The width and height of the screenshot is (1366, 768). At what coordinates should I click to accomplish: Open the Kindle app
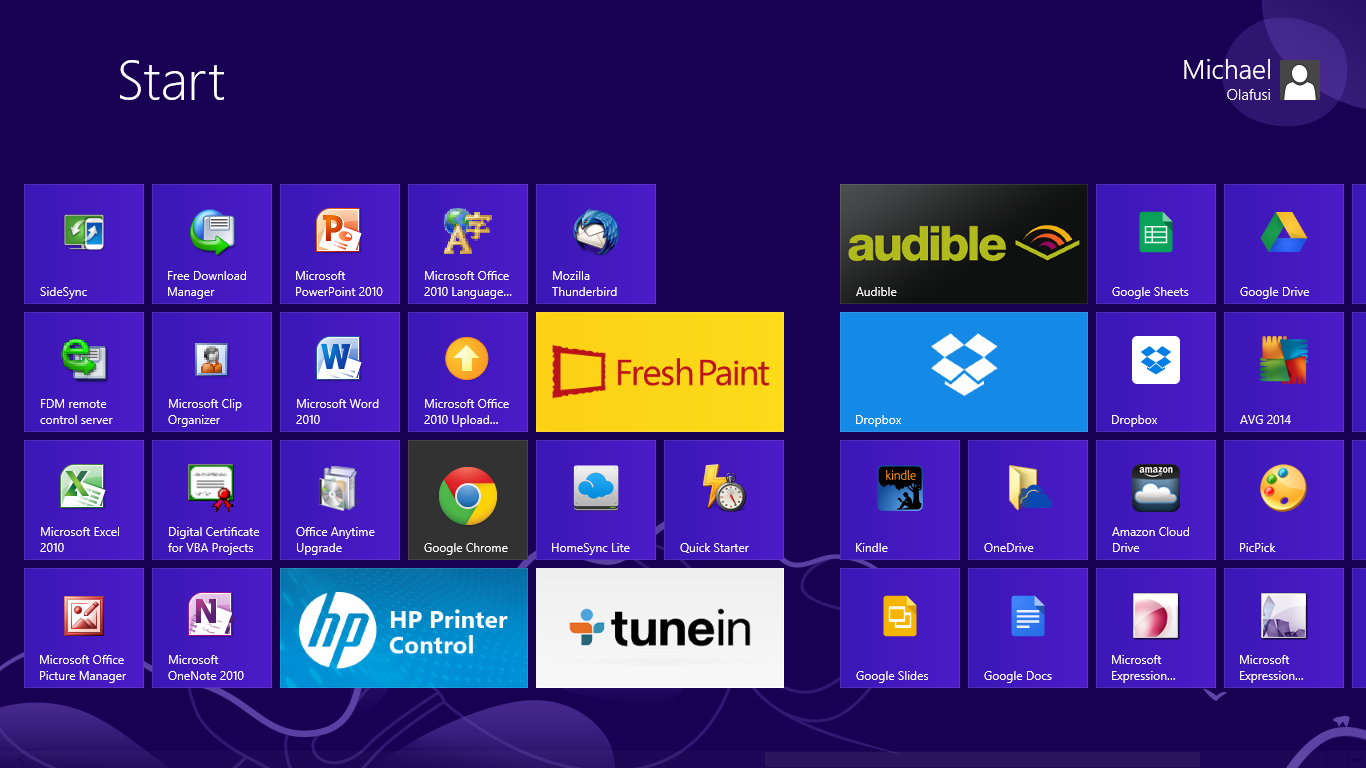click(x=900, y=500)
